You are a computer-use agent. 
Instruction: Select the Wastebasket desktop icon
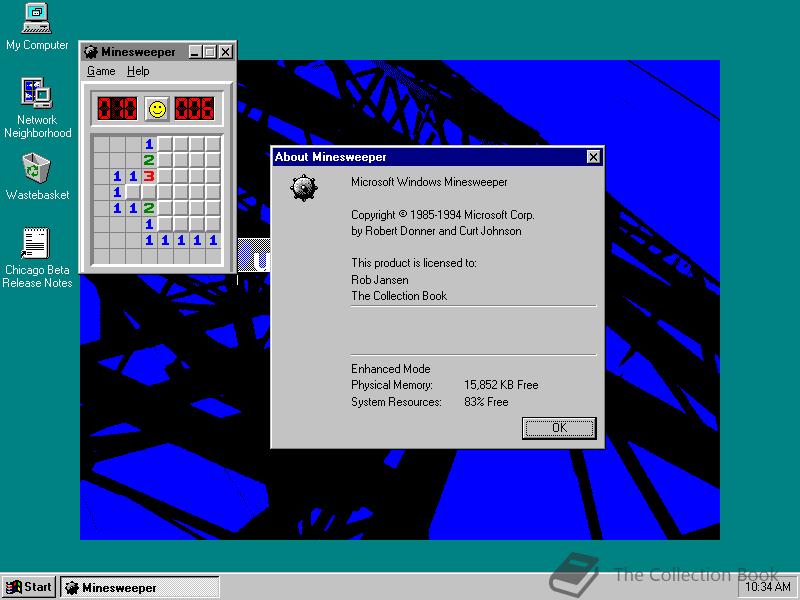tap(37, 177)
